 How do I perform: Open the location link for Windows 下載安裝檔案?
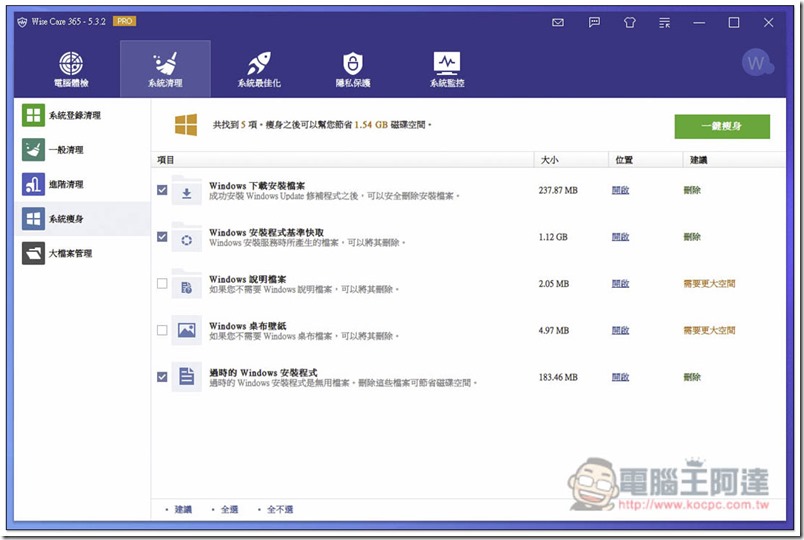(x=620, y=190)
